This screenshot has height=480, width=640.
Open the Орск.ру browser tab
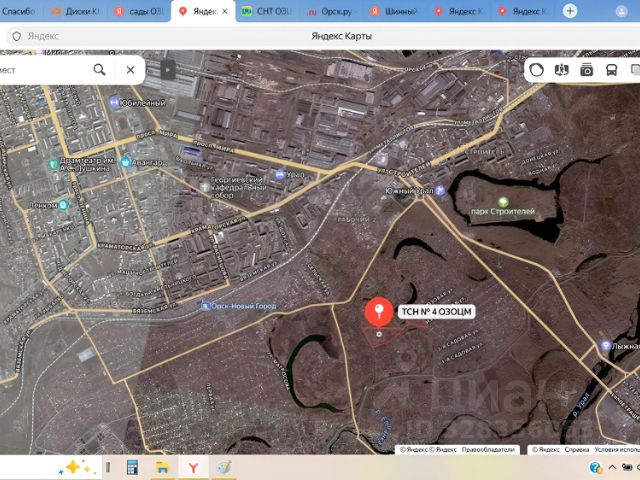click(330, 11)
